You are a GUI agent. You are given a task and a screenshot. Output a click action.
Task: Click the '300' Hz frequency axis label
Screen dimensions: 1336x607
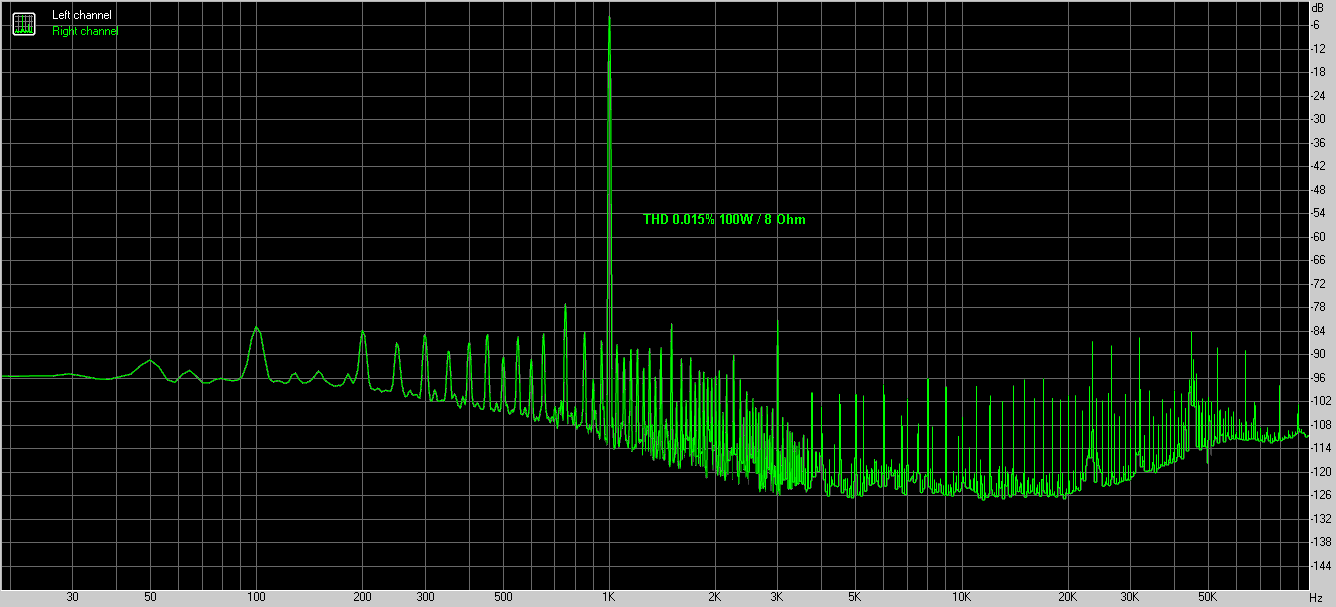(424, 597)
